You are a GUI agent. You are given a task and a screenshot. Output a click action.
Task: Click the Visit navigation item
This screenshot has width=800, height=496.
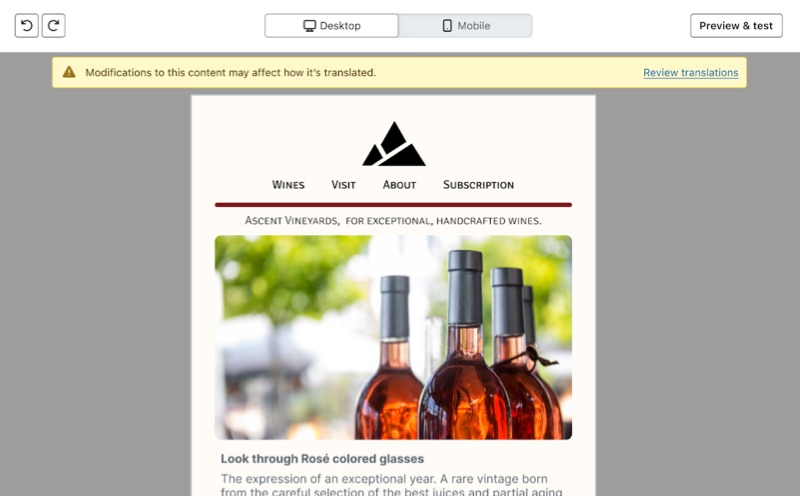click(343, 185)
